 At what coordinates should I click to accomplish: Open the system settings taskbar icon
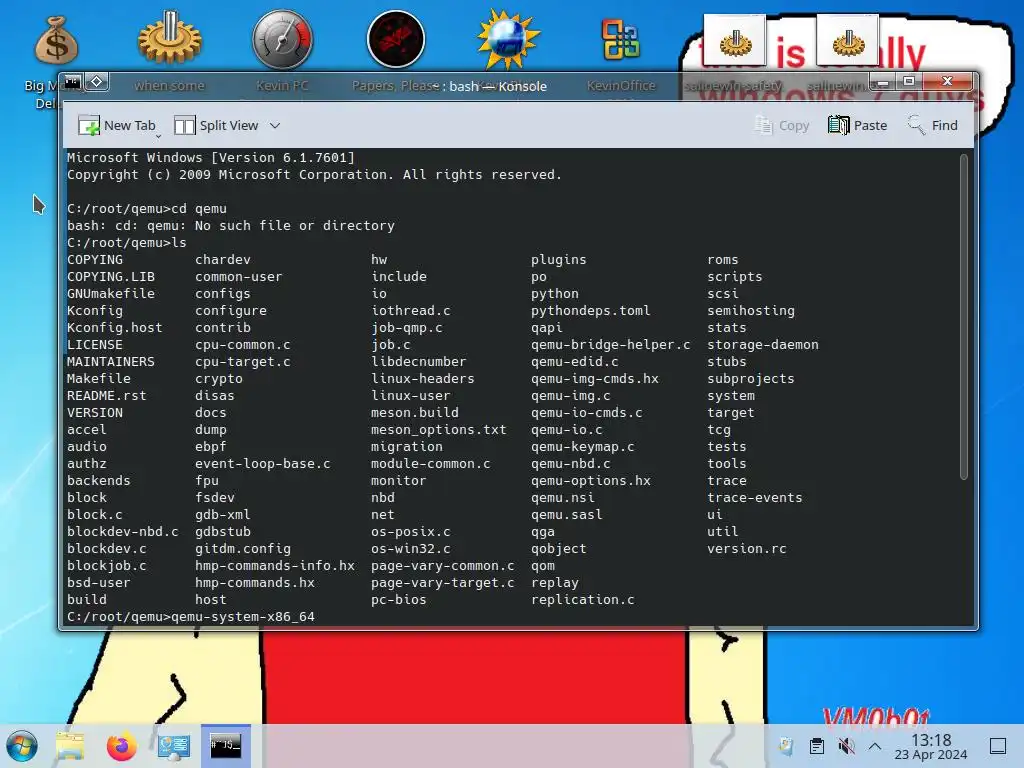[174, 746]
